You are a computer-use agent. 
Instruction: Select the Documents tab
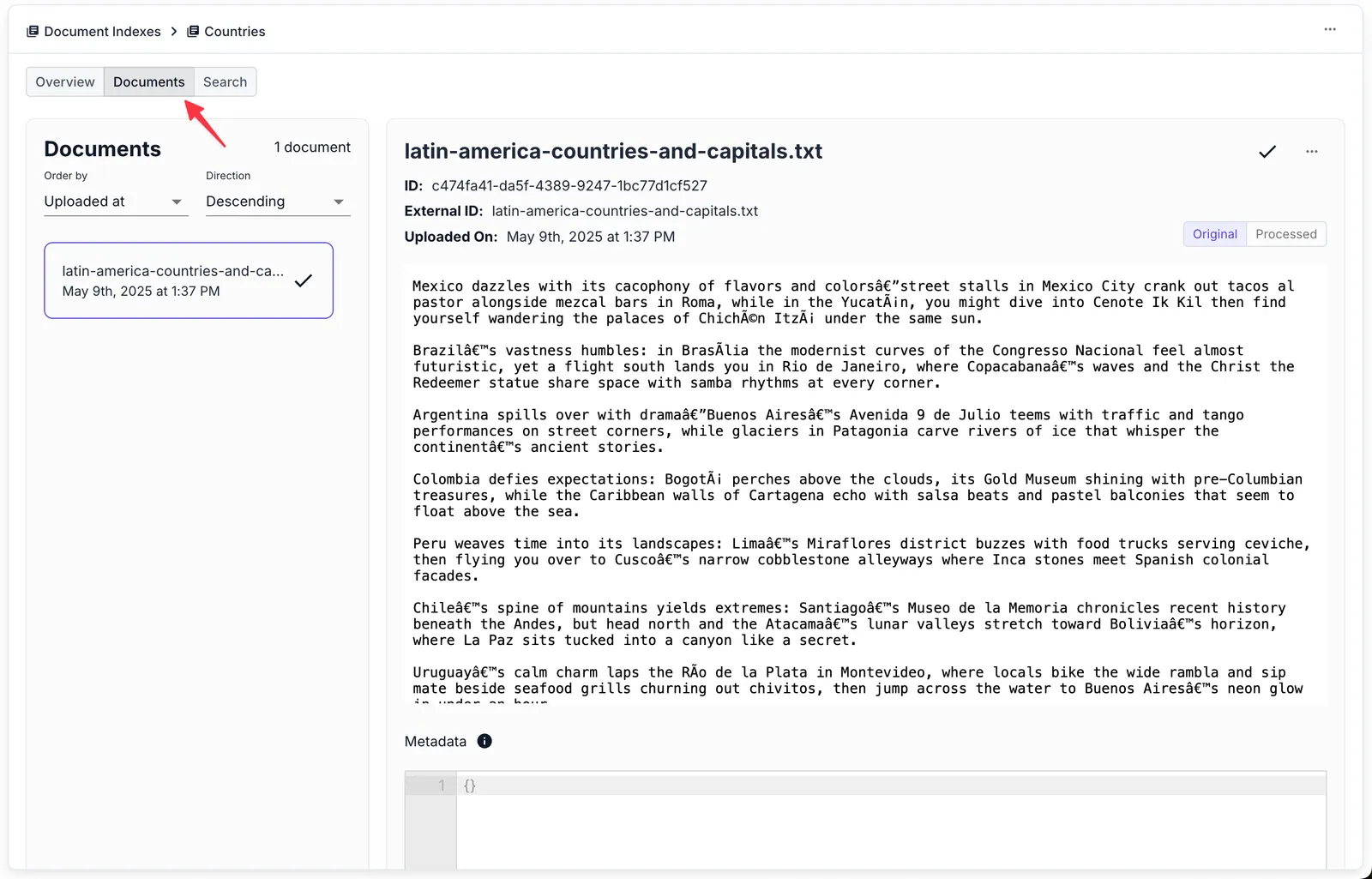tap(149, 81)
